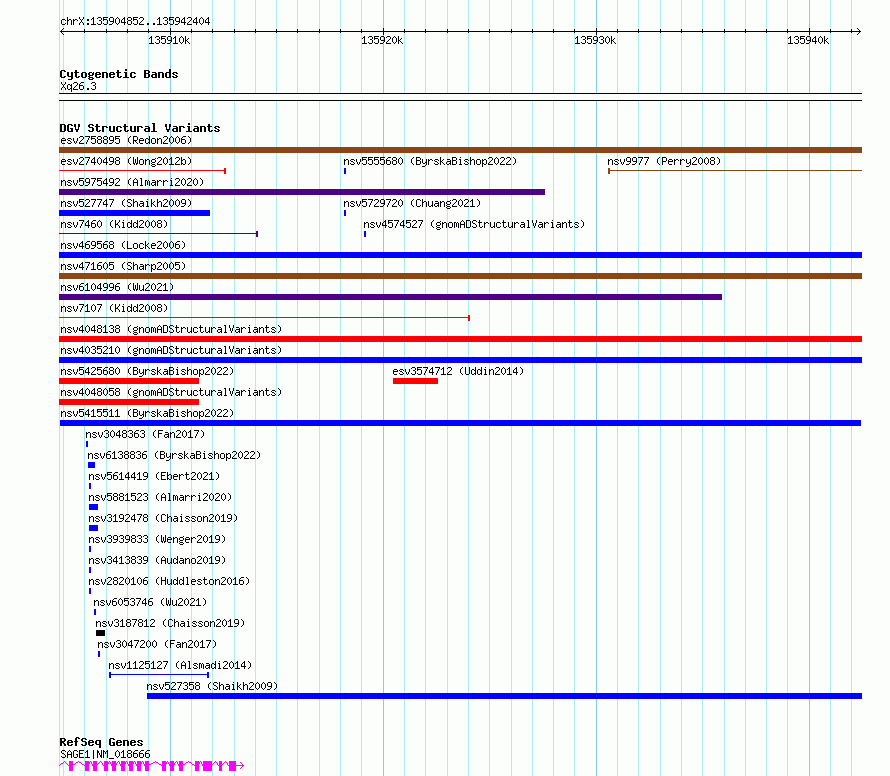Click the nsv9977 (Perry2008) variant label
This screenshot has height=776, width=890.
click(x=664, y=161)
